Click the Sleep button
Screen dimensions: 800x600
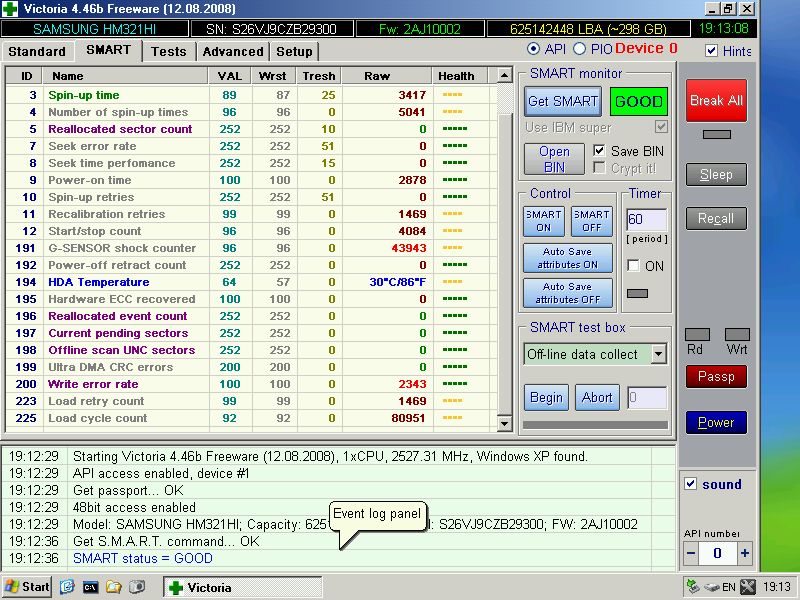[716, 175]
